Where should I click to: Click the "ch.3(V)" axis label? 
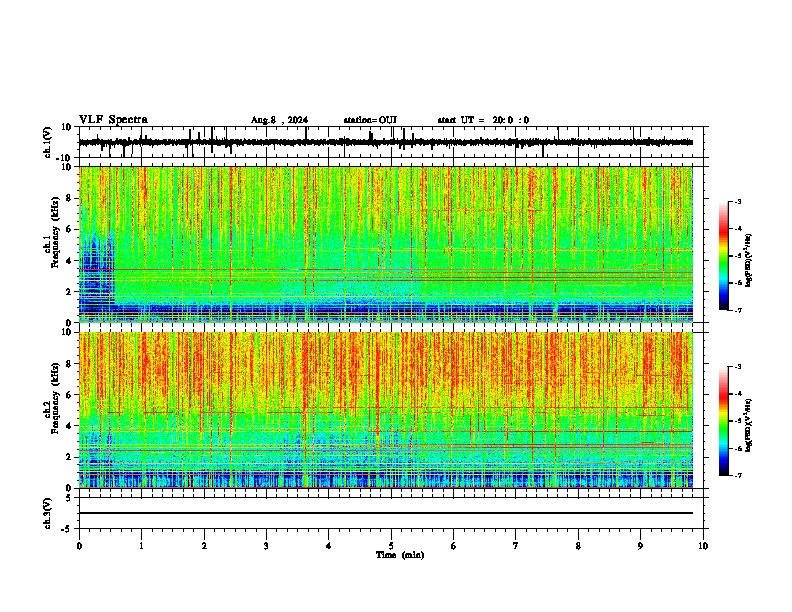[48, 514]
